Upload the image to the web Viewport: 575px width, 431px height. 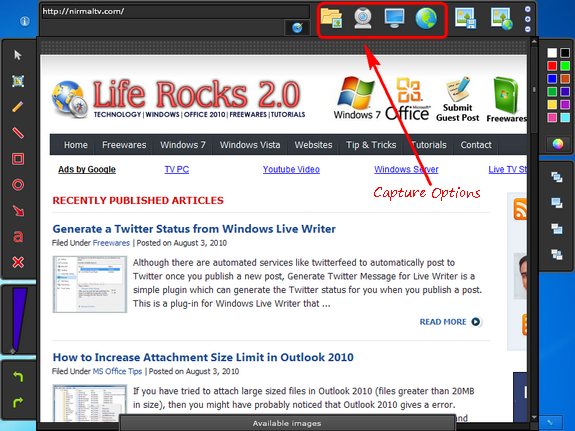tap(501, 18)
